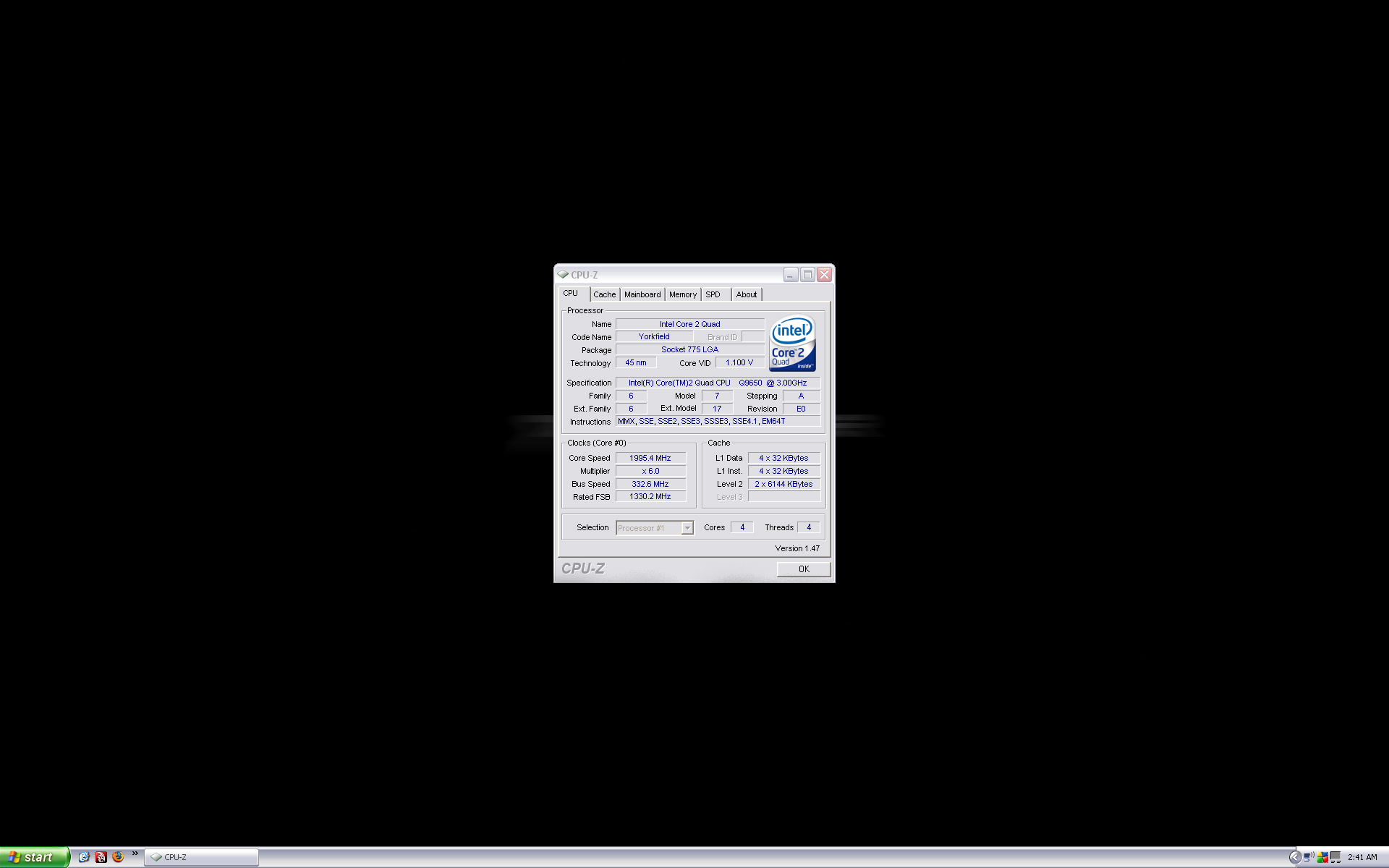Click the Ext. Model value 17

pos(717,409)
